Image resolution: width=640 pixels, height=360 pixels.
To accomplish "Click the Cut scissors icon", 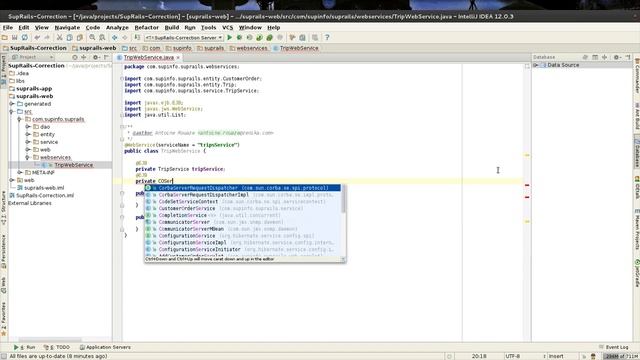I will click(x=60, y=38).
